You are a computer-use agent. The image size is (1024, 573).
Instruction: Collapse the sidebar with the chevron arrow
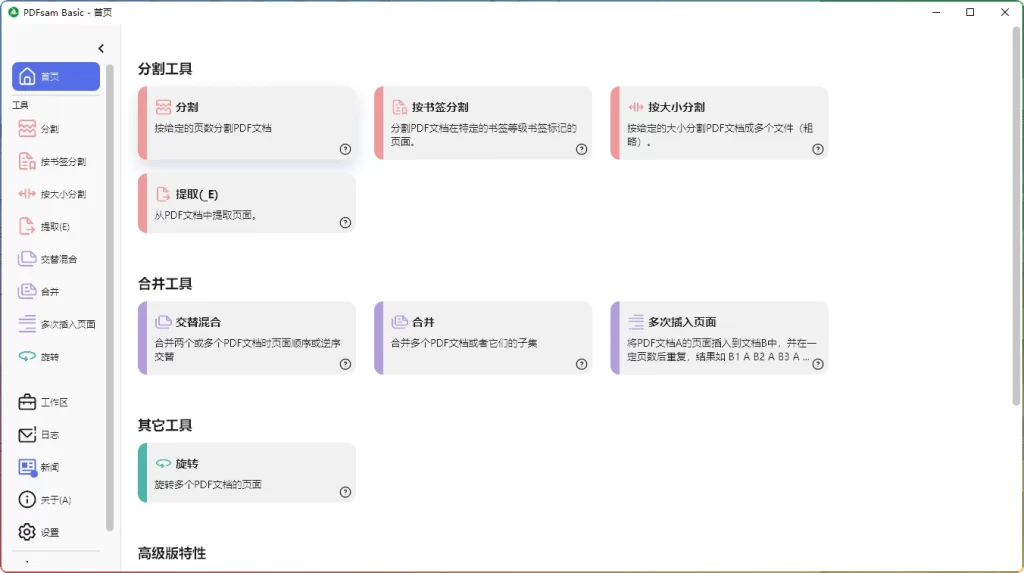tap(101, 49)
